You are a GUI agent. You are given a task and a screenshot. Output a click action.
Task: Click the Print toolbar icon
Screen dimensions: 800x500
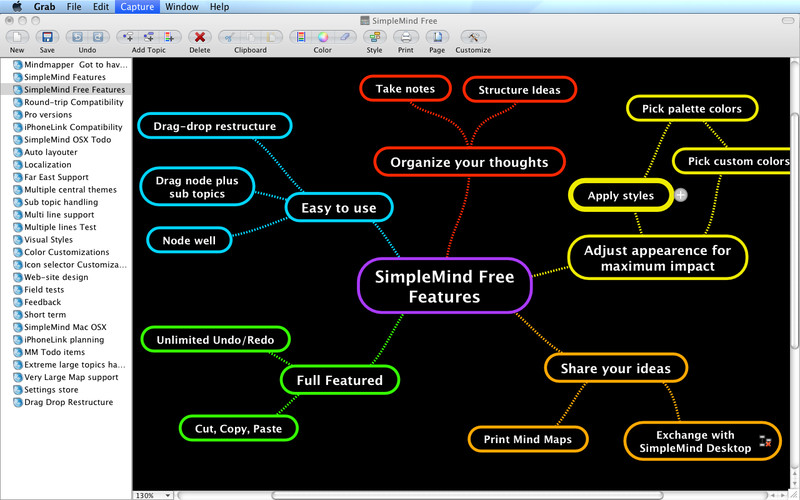click(406, 37)
